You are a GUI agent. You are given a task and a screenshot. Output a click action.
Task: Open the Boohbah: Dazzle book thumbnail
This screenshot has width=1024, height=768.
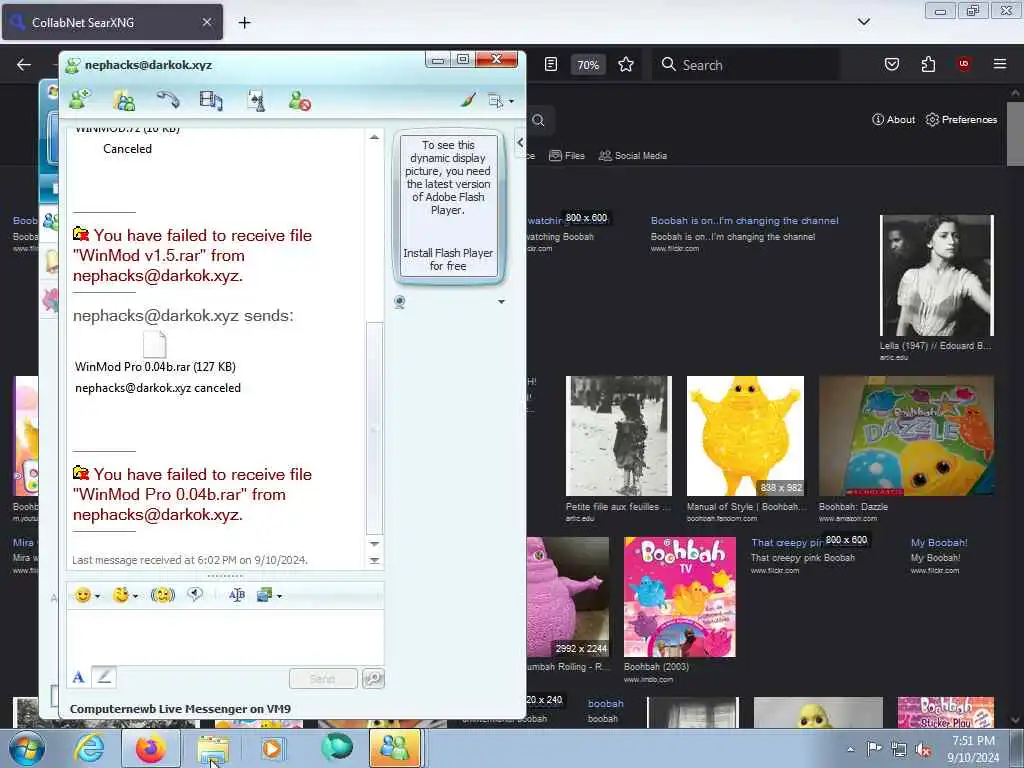click(906, 436)
